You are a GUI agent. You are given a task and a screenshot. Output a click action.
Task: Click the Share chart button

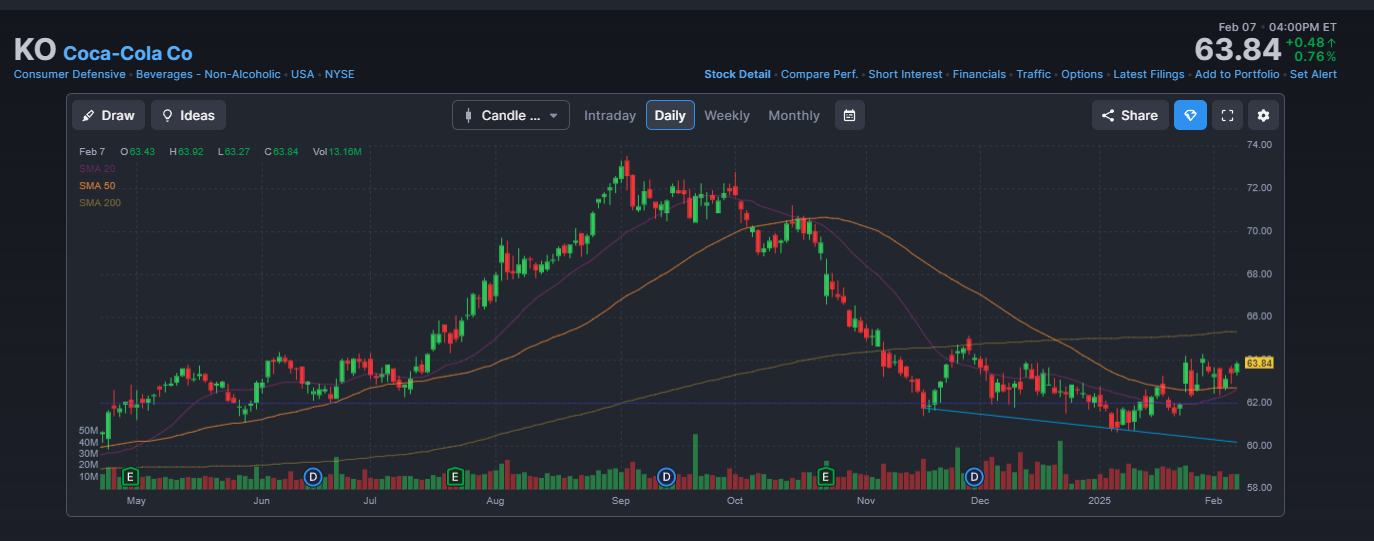[1130, 115]
